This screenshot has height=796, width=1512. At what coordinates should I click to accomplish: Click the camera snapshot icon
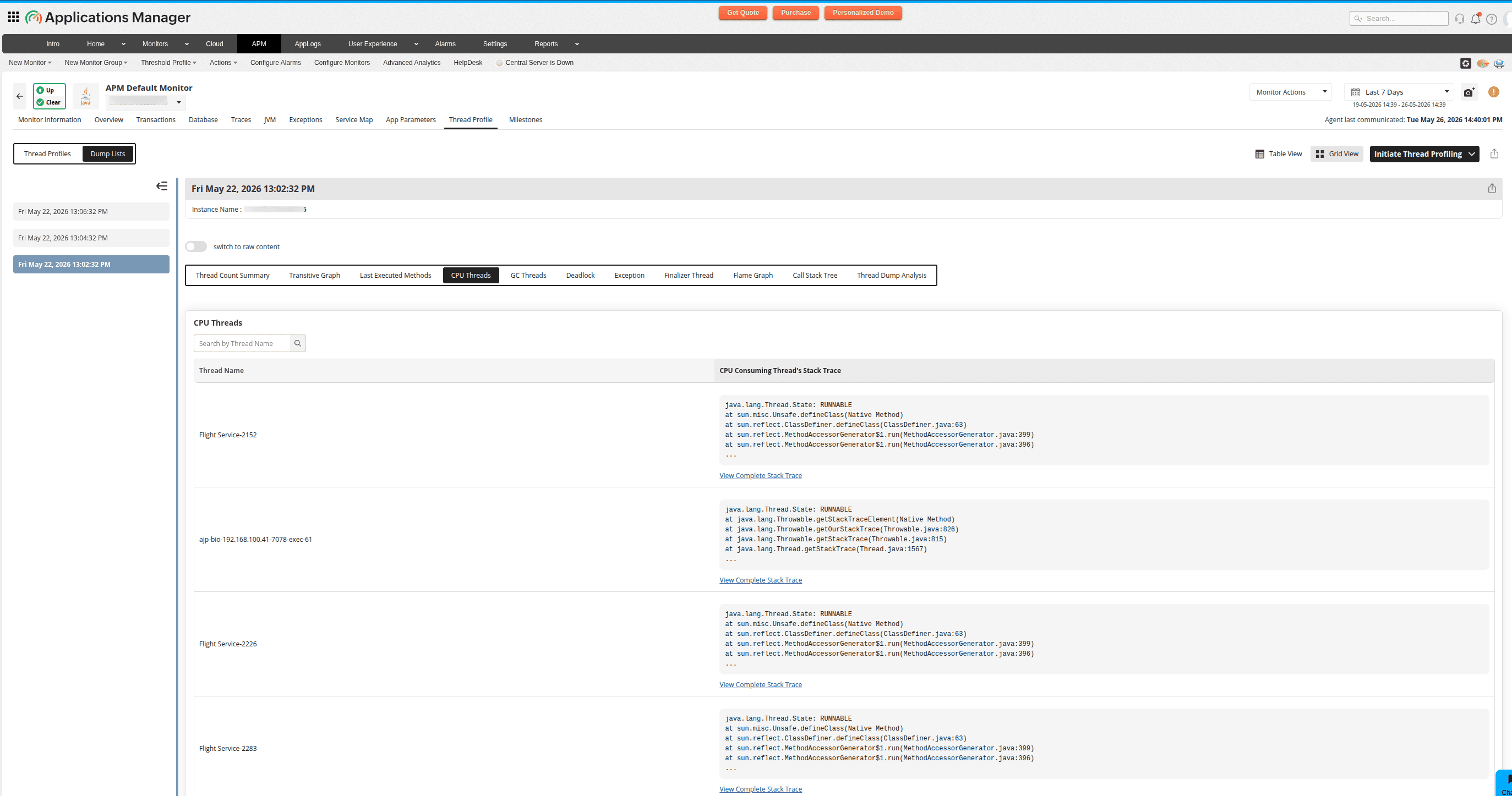[1469, 92]
